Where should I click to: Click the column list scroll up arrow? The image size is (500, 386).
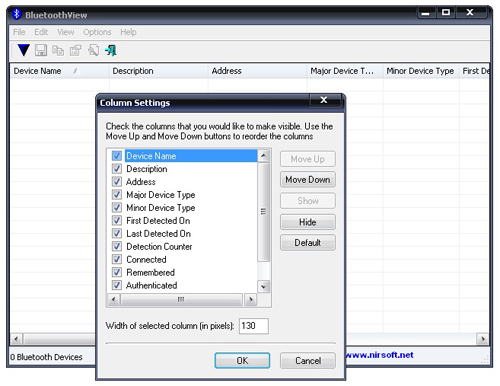click(x=263, y=156)
